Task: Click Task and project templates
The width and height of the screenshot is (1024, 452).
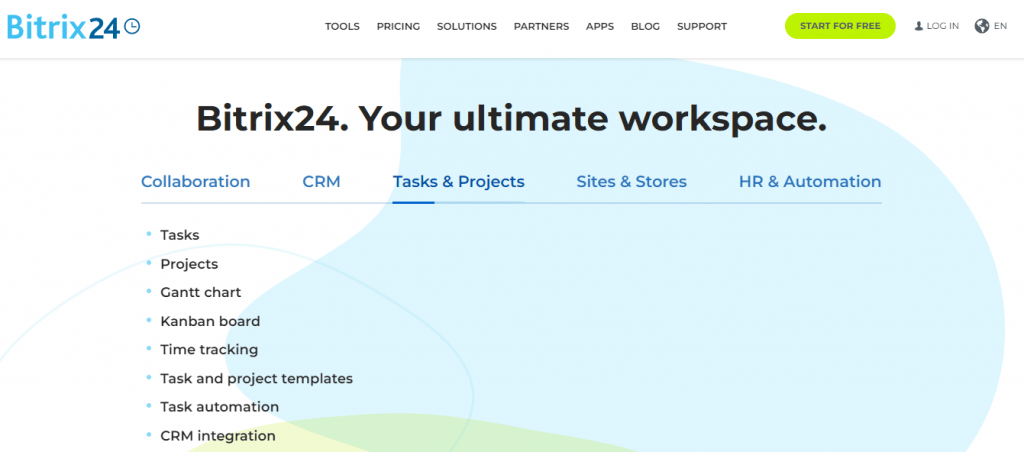Action: click(x=257, y=378)
